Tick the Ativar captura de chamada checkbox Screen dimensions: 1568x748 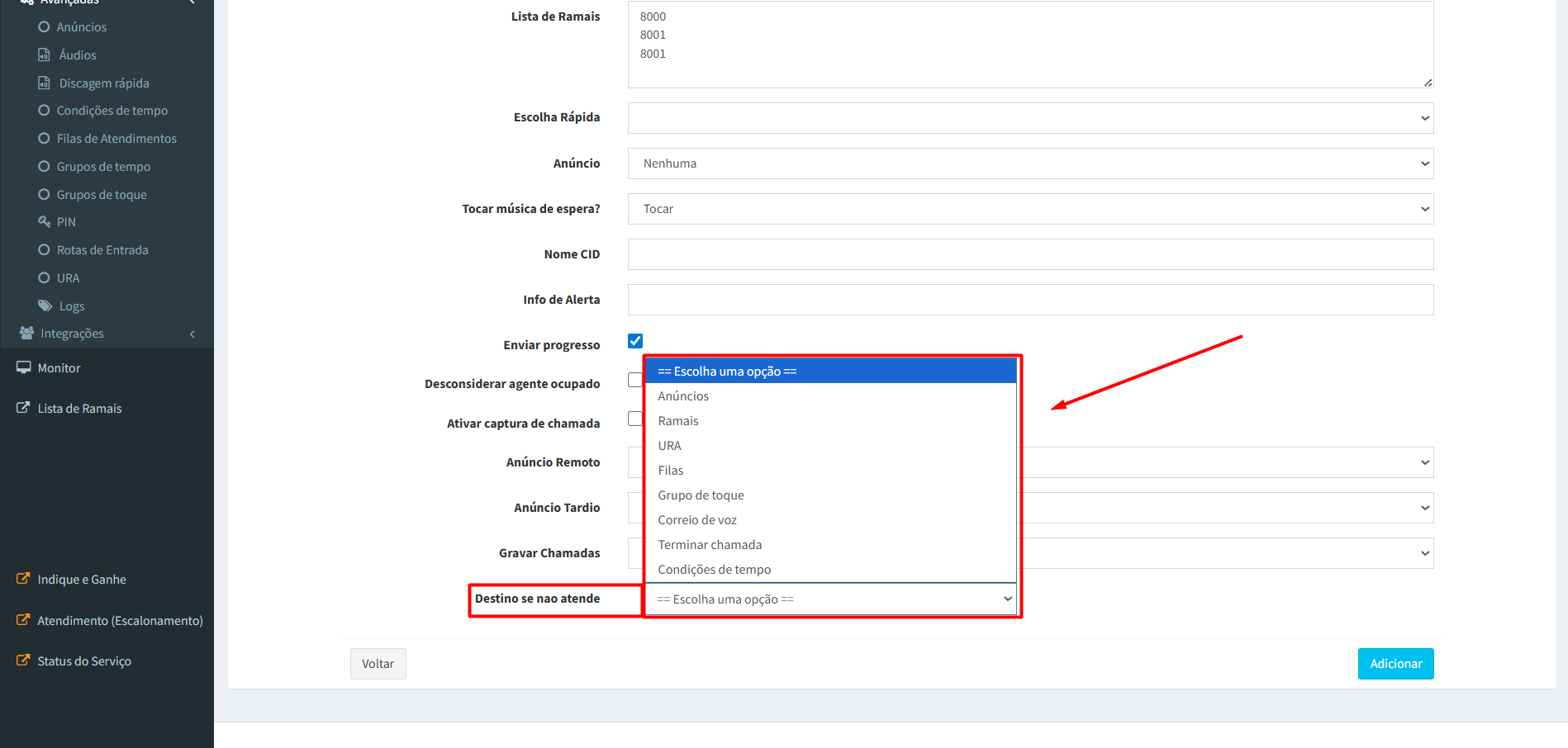(x=634, y=419)
